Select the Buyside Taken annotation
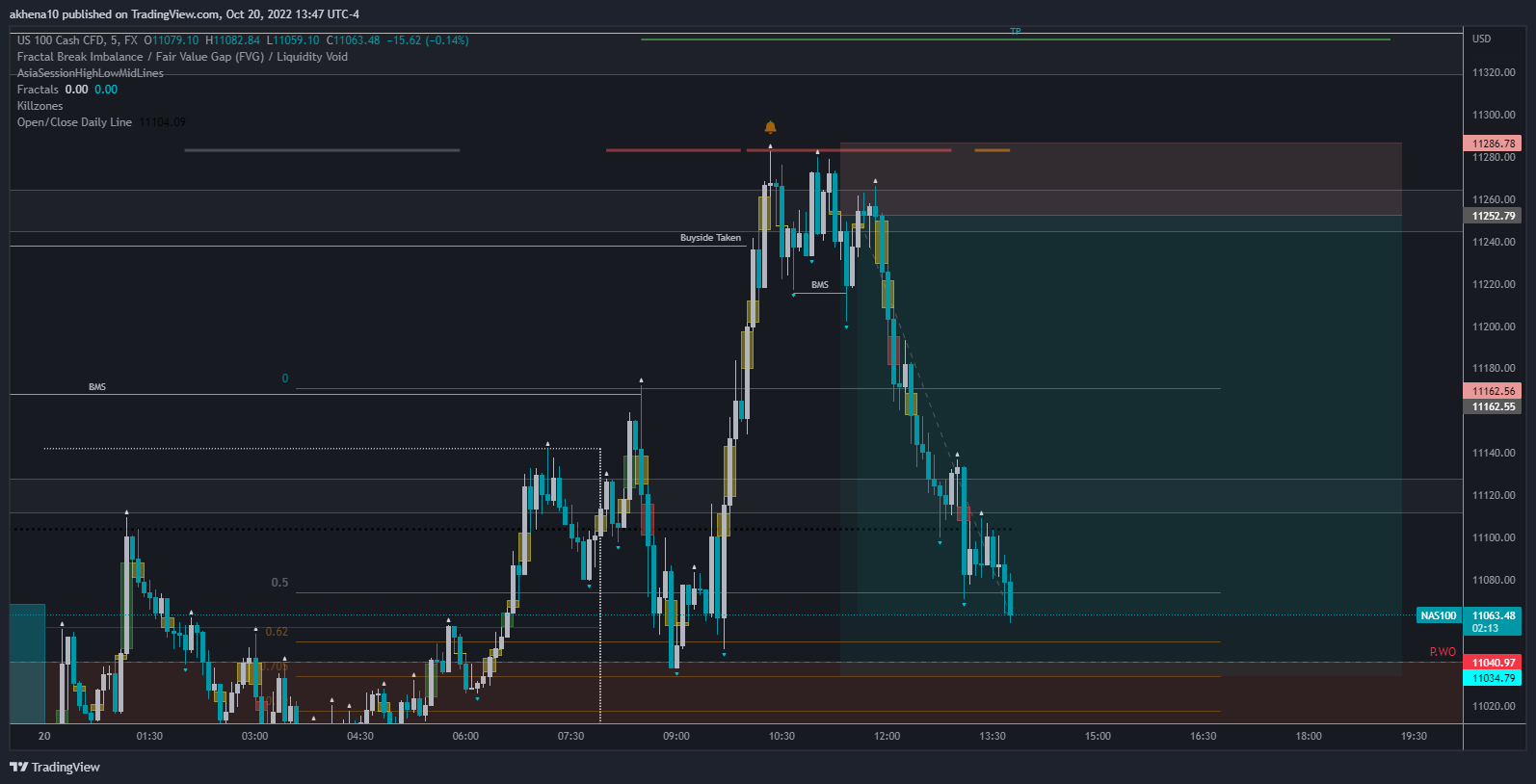This screenshot has height=784, width=1536. point(710,238)
